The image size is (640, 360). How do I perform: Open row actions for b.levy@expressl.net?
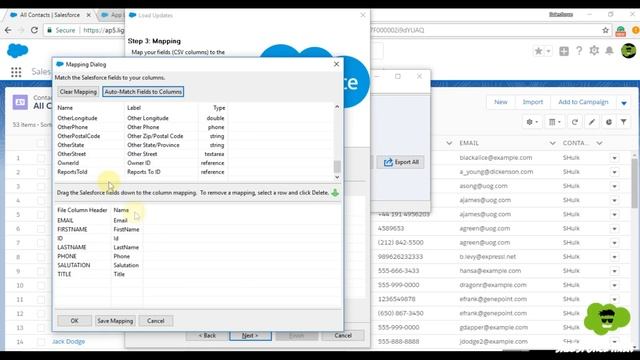click(615, 257)
